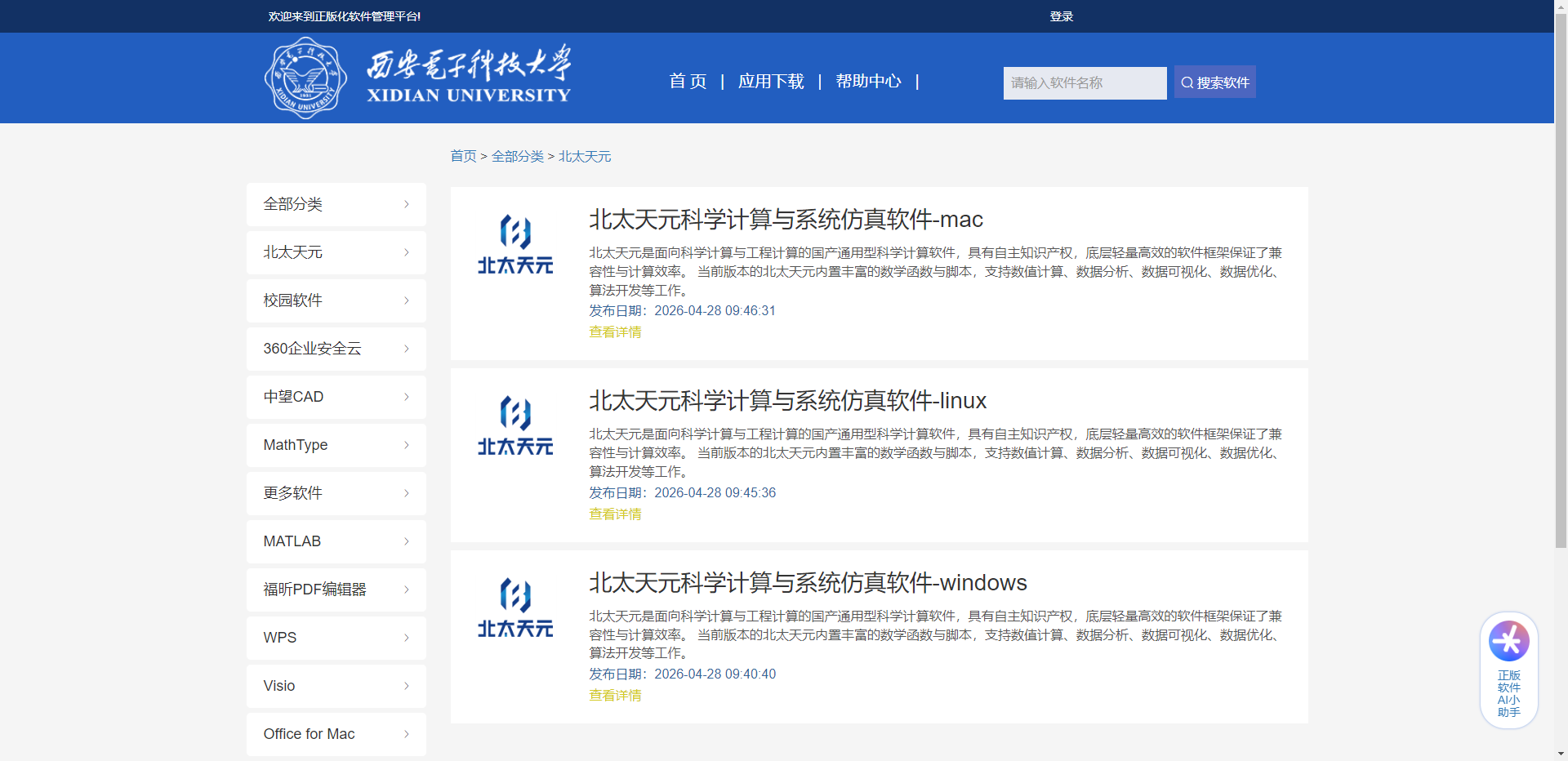Click the 北太天元 breadcrumb link
This screenshot has width=1568, height=761.
(x=585, y=156)
